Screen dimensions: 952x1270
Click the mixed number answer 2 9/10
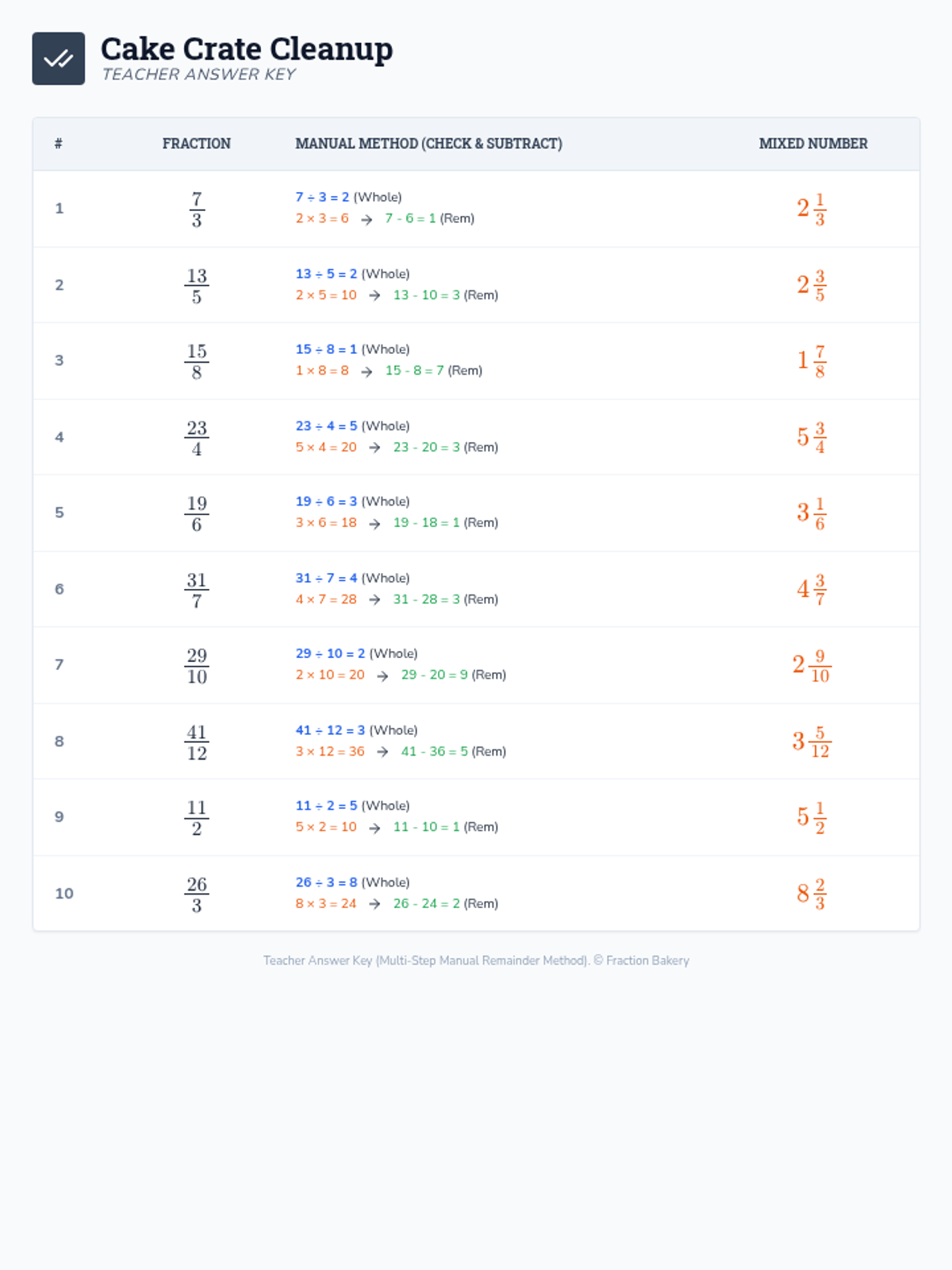[x=811, y=665]
